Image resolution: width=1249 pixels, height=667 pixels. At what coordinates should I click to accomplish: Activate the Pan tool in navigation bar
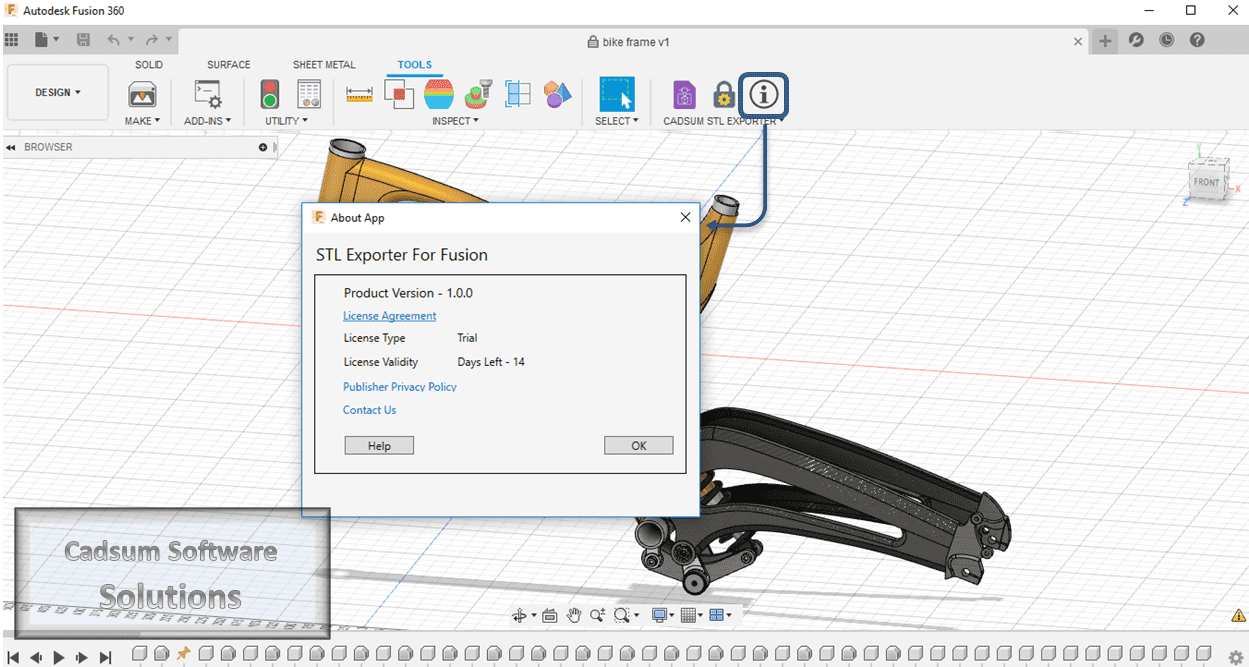[573, 615]
